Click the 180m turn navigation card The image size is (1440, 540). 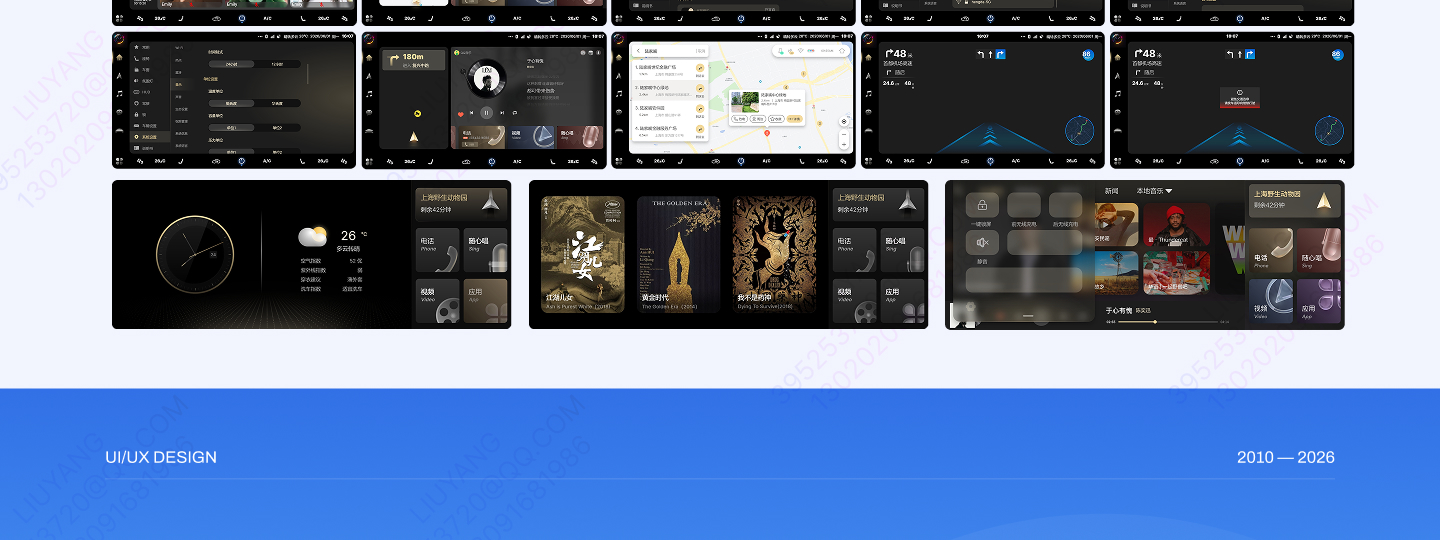412,60
